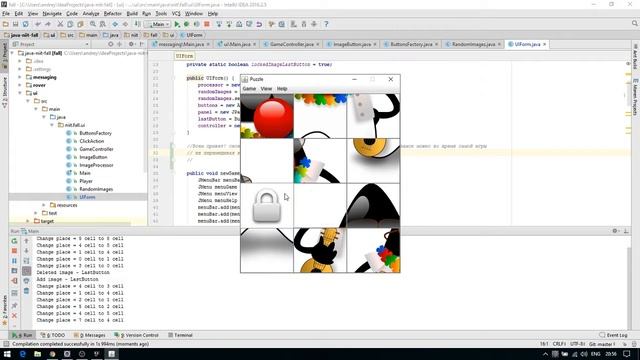Click the Redo arrow in the toolbar
Image resolution: width=640 pixels, height=360 pixels.
coord(48,24)
